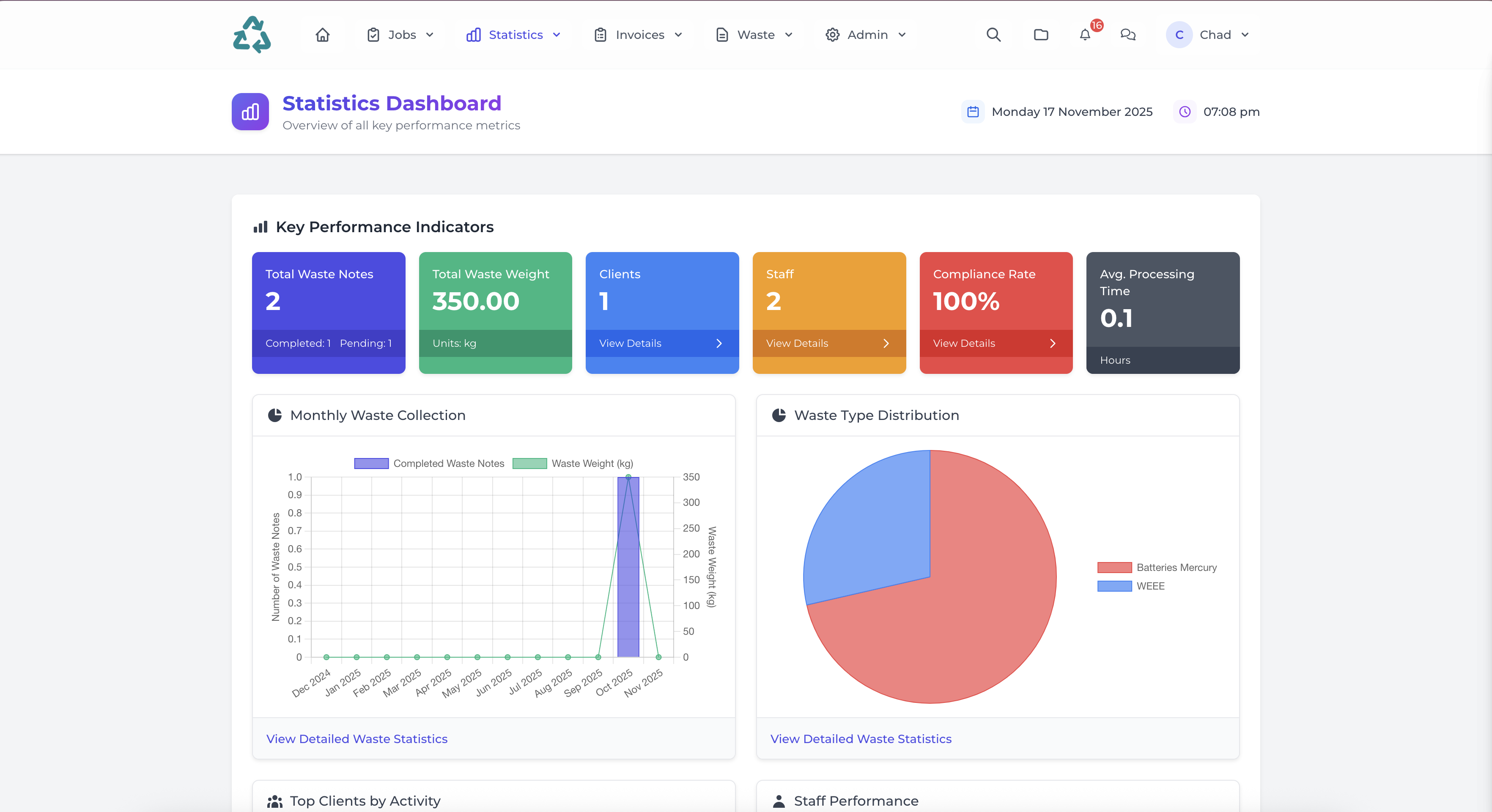Open notifications bell with 16 badge
This screenshot has width=1492, height=812.
pyautogui.click(x=1086, y=35)
